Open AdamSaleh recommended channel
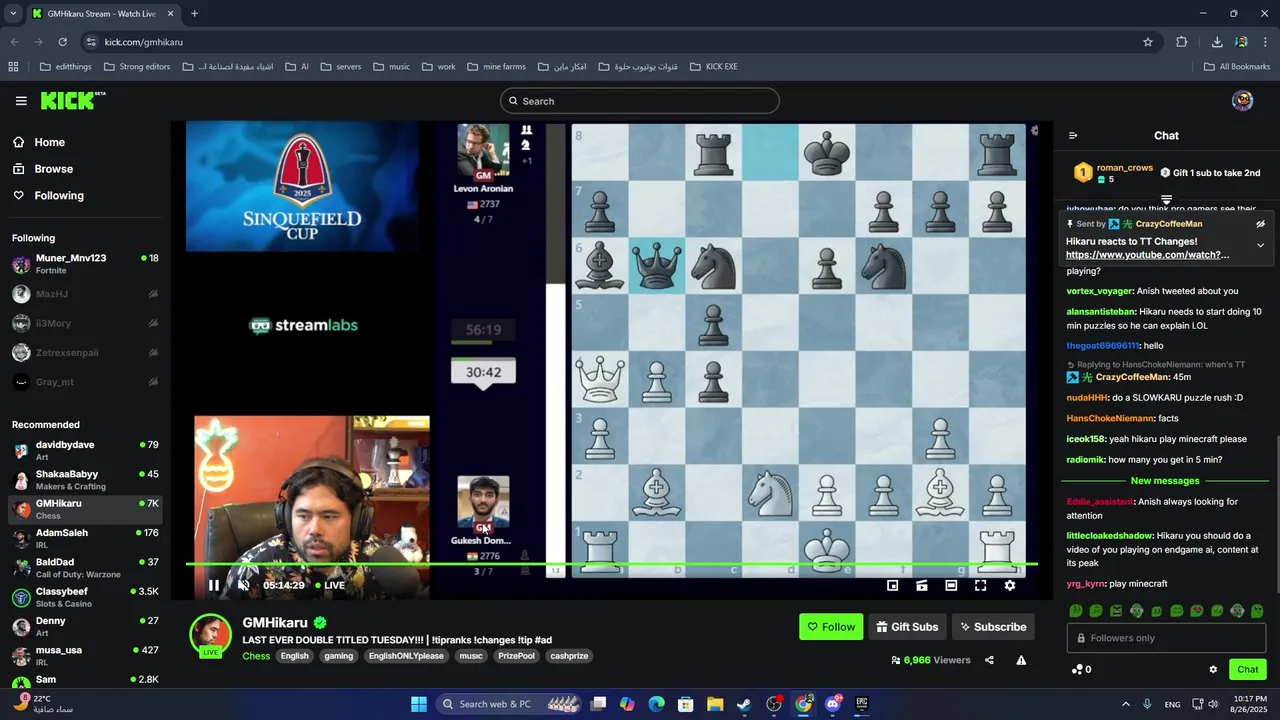Viewport: 1280px width, 720px height. [x=84, y=539]
